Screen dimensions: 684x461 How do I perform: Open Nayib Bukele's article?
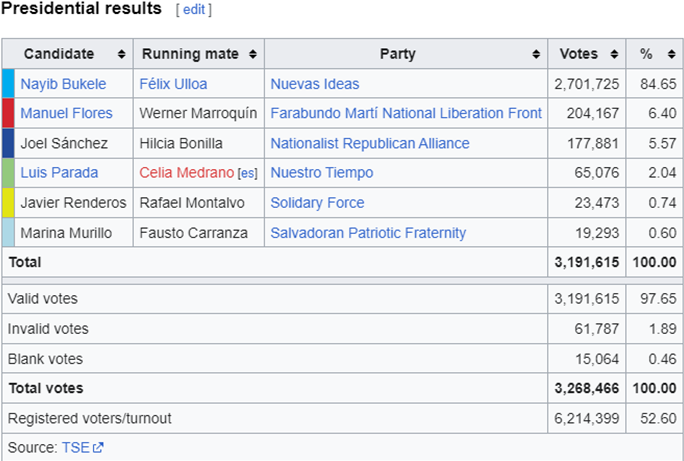[x=63, y=84]
